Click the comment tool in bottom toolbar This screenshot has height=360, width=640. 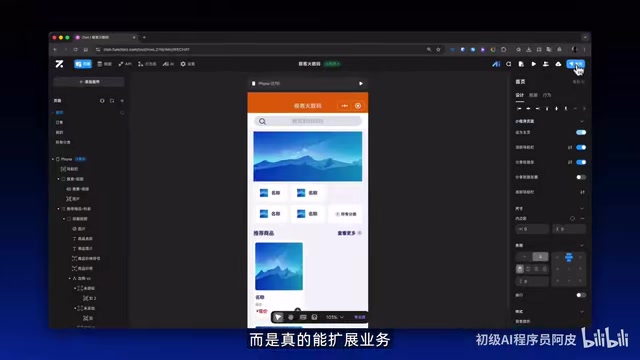pos(303,317)
